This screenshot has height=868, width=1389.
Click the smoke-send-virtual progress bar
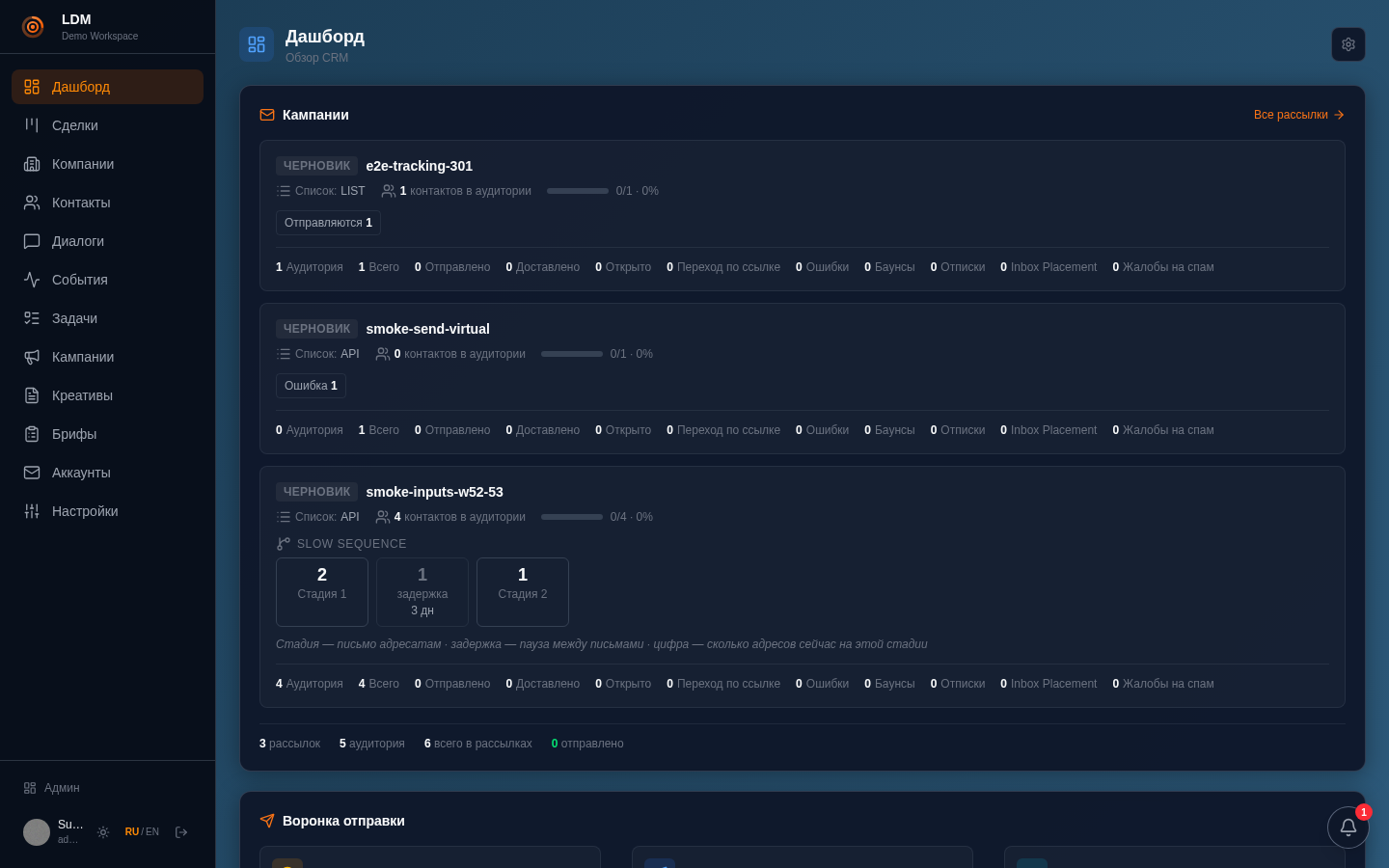pos(572,354)
